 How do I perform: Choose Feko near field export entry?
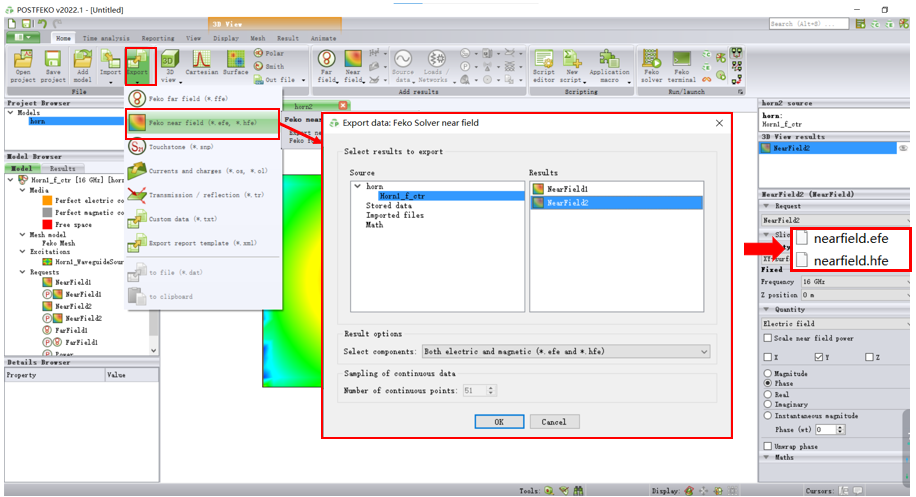point(203,123)
